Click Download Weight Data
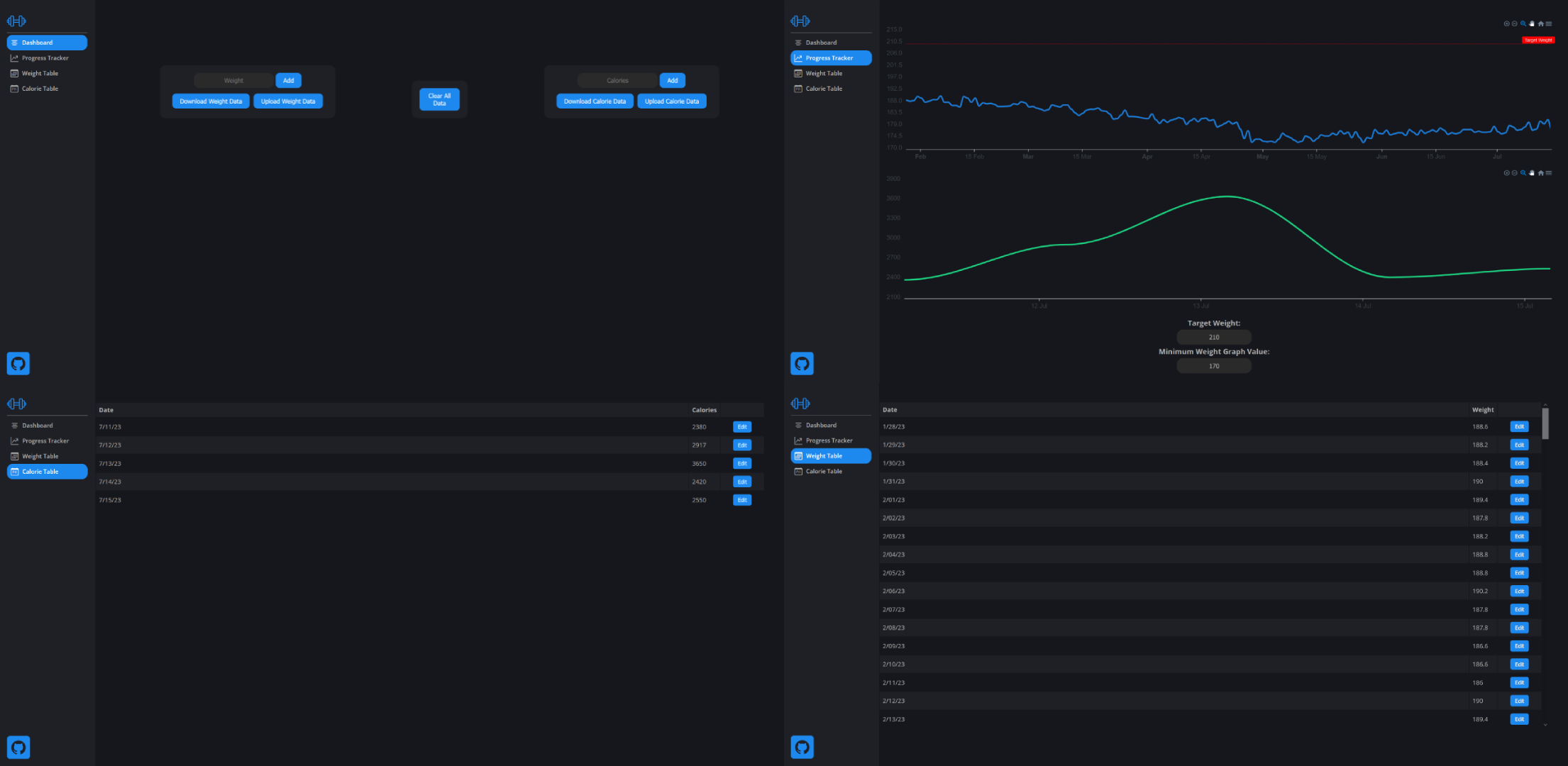 coord(211,101)
